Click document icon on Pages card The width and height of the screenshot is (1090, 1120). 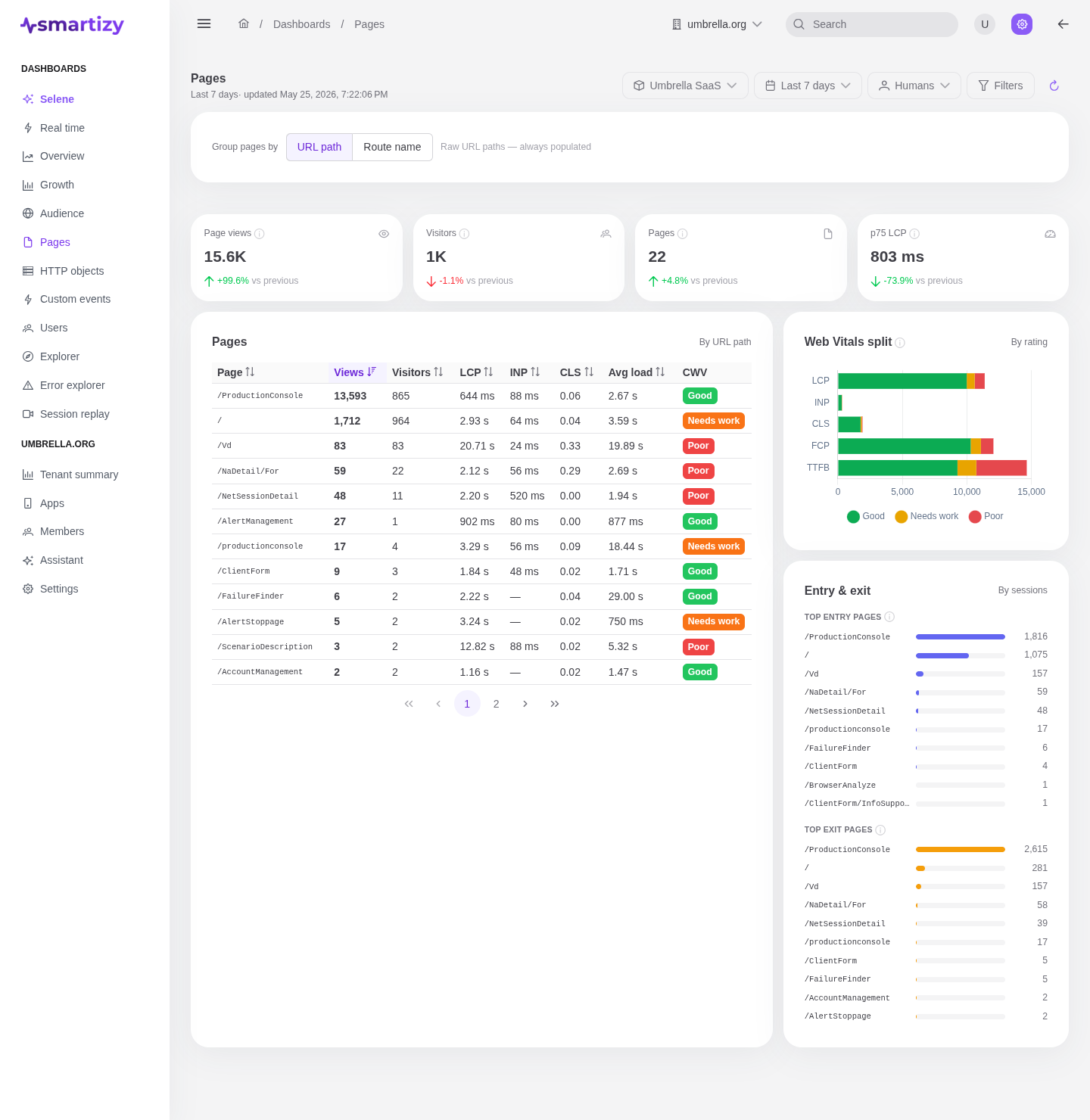click(828, 234)
